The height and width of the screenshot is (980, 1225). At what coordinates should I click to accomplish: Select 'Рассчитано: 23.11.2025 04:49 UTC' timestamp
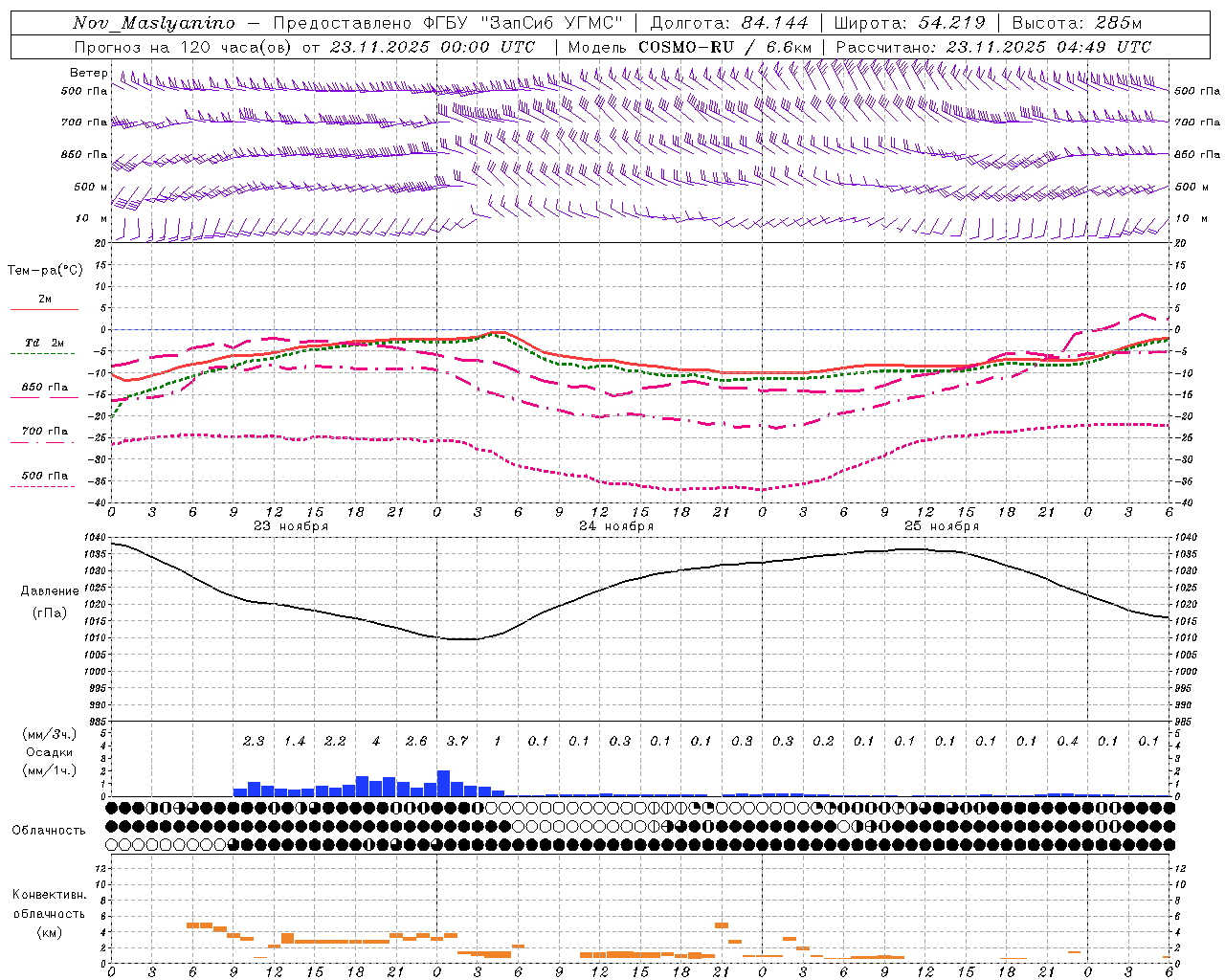click(x=993, y=47)
